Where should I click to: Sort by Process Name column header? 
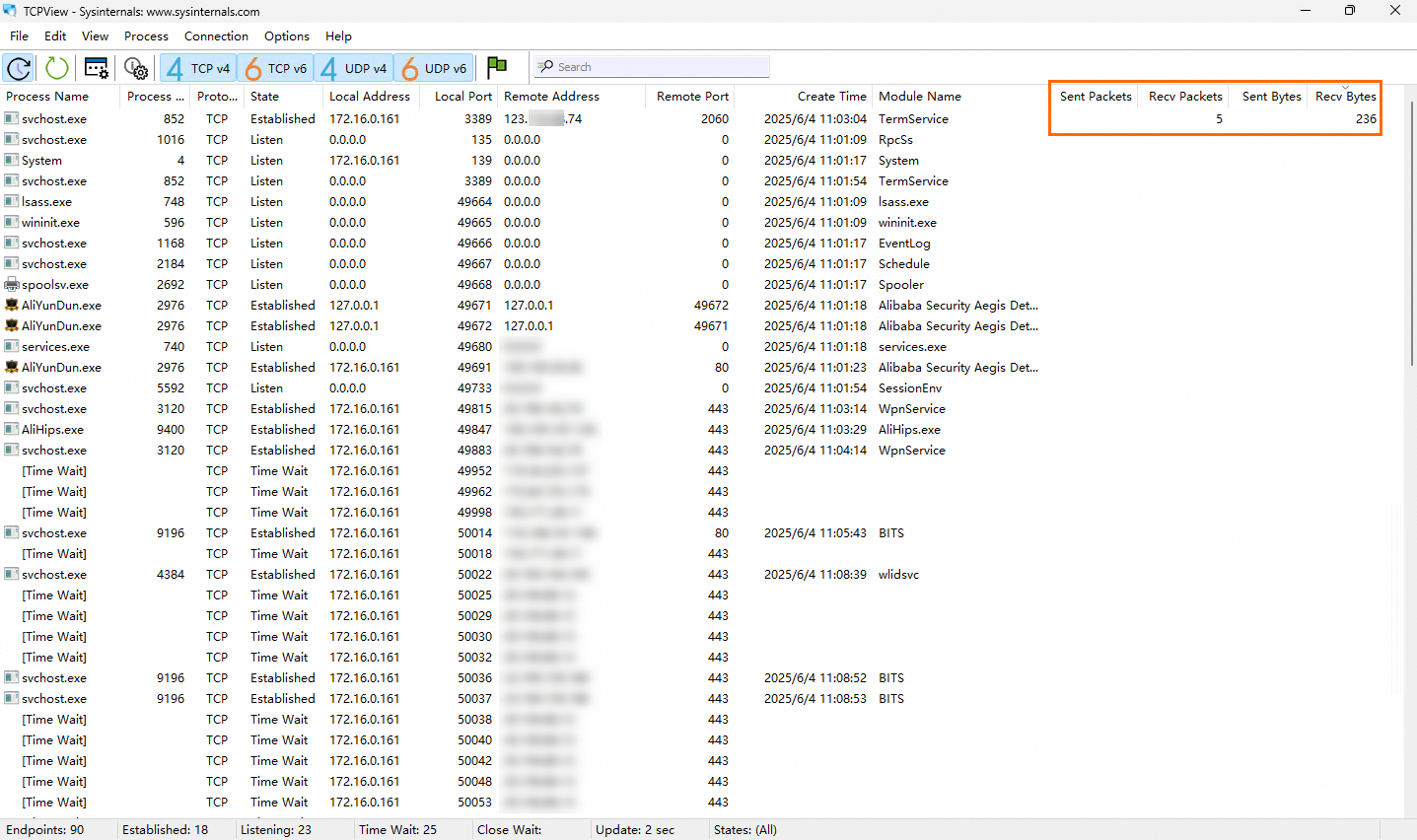pyautogui.click(x=59, y=97)
